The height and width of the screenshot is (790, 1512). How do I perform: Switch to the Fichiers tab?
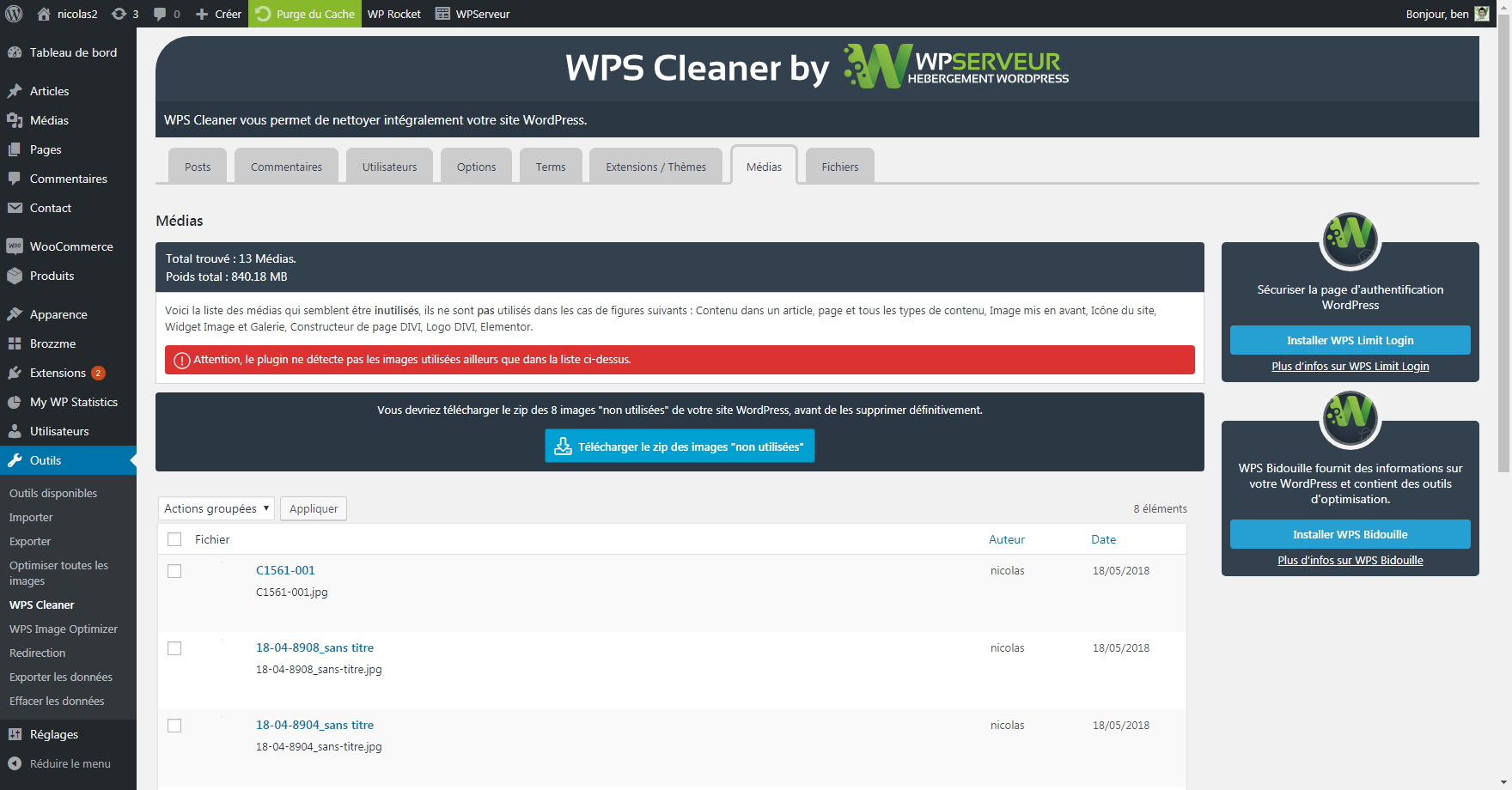[839, 167]
